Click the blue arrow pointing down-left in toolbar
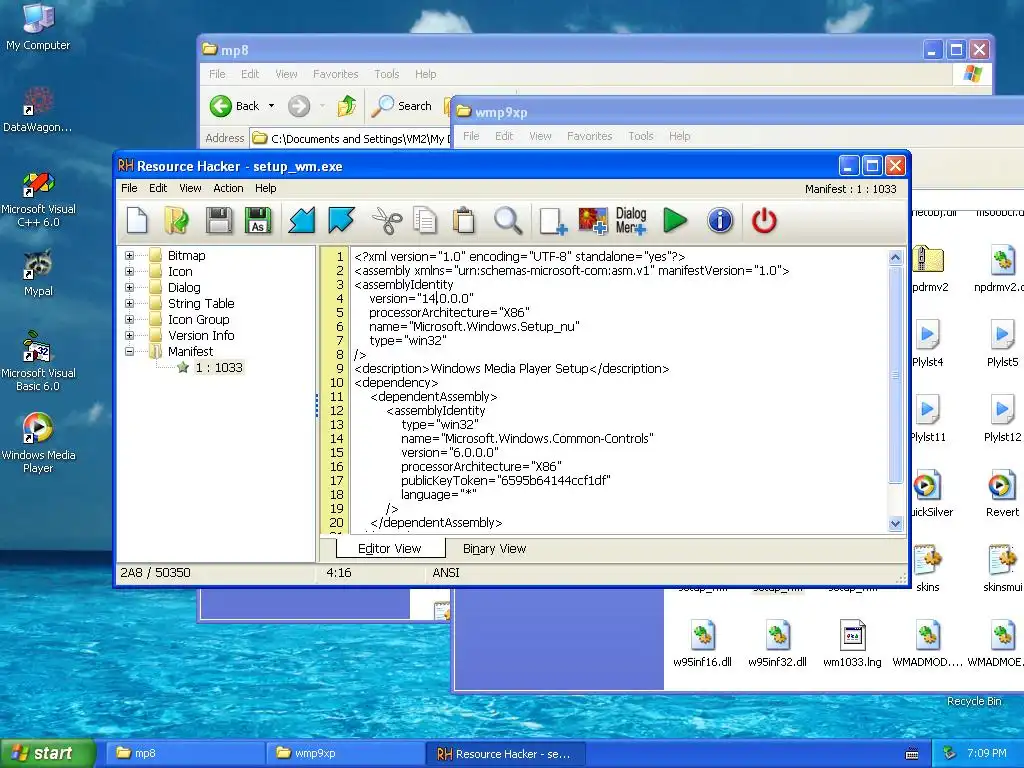The width and height of the screenshot is (1024, 768). pos(302,220)
